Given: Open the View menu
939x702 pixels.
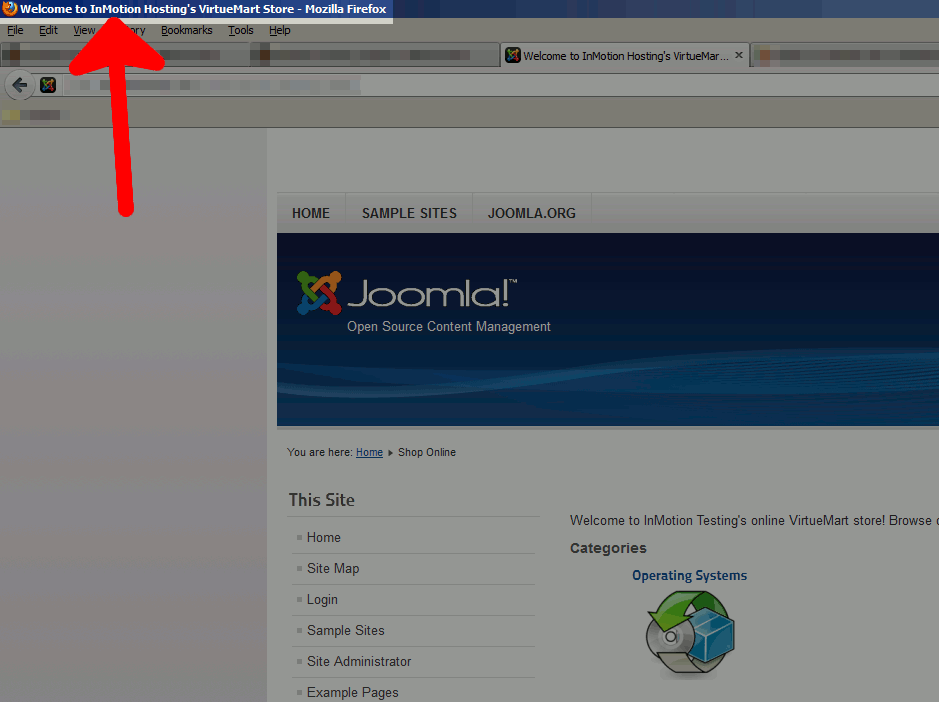Looking at the screenshot, I should pyautogui.click(x=84, y=30).
